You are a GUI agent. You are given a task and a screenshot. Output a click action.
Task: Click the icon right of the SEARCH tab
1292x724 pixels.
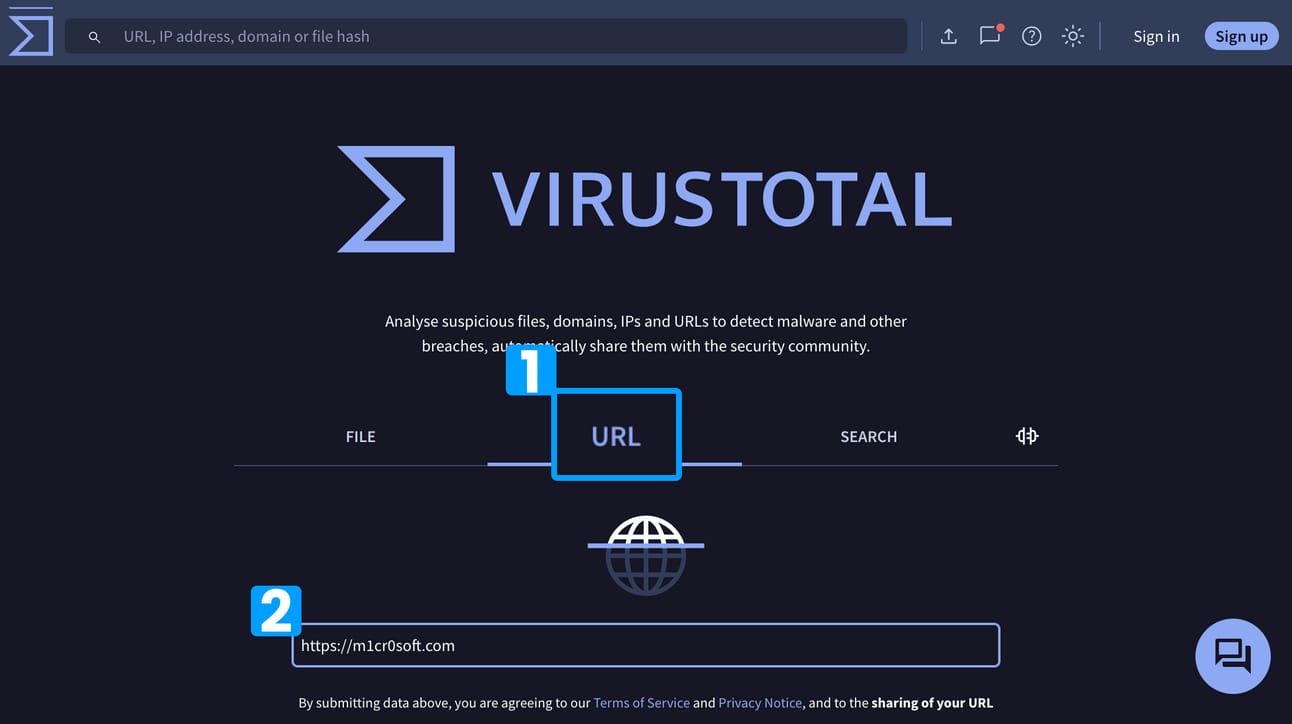[x=1027, y=436]
